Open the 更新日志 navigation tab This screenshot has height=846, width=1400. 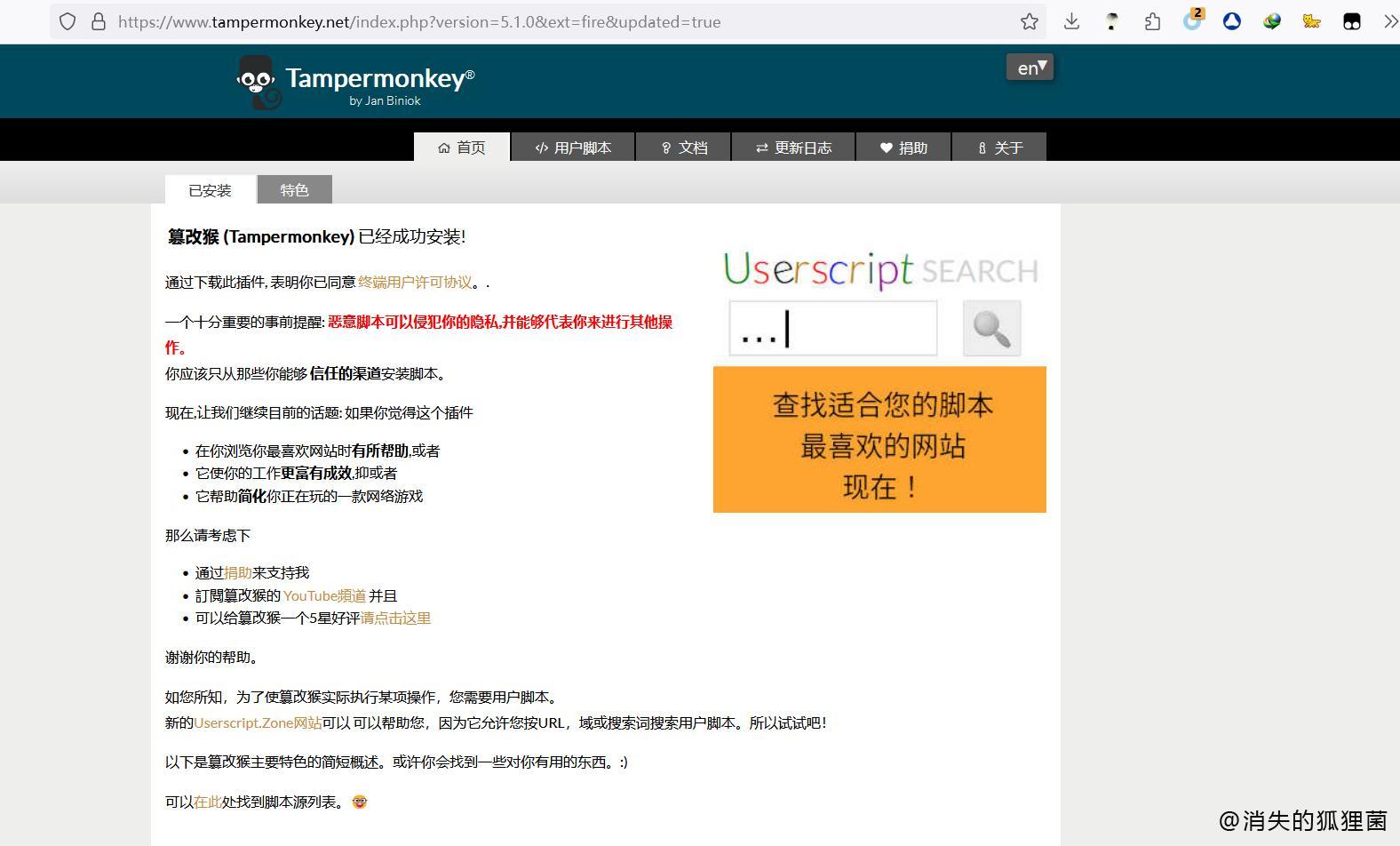tap(793, 147)
